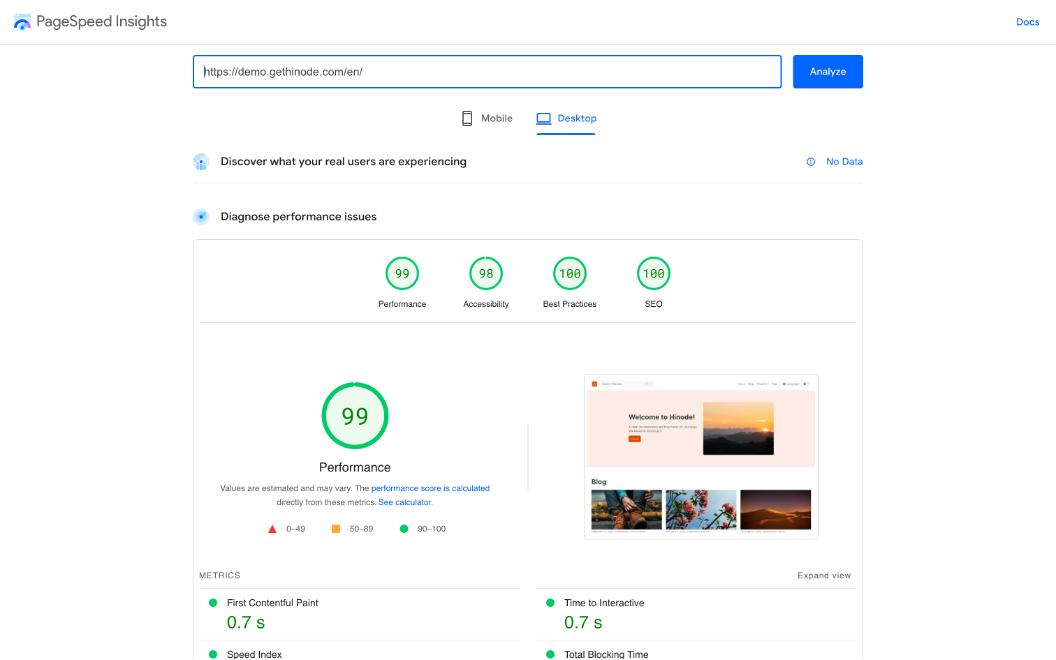Click the orange square 50–89 legend icon
The image size is (1056, 660).
point(336,529)
